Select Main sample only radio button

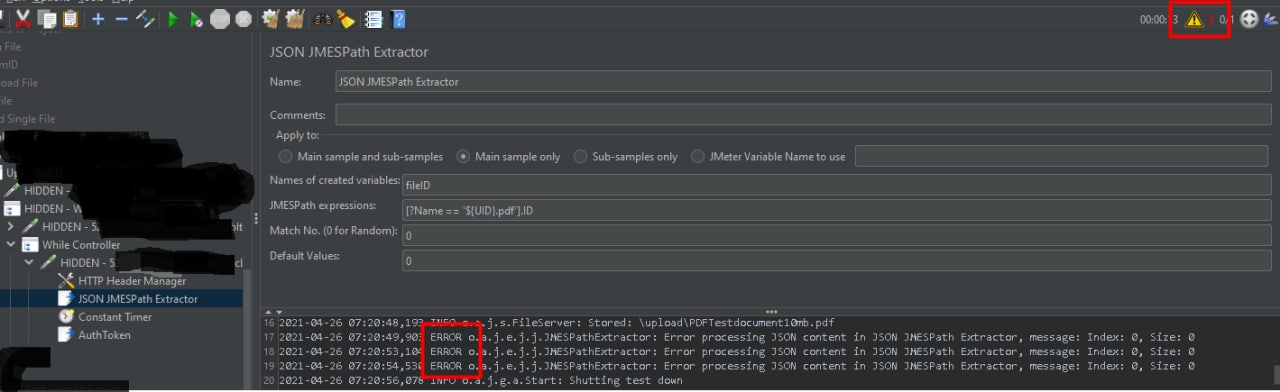[464, 157]
